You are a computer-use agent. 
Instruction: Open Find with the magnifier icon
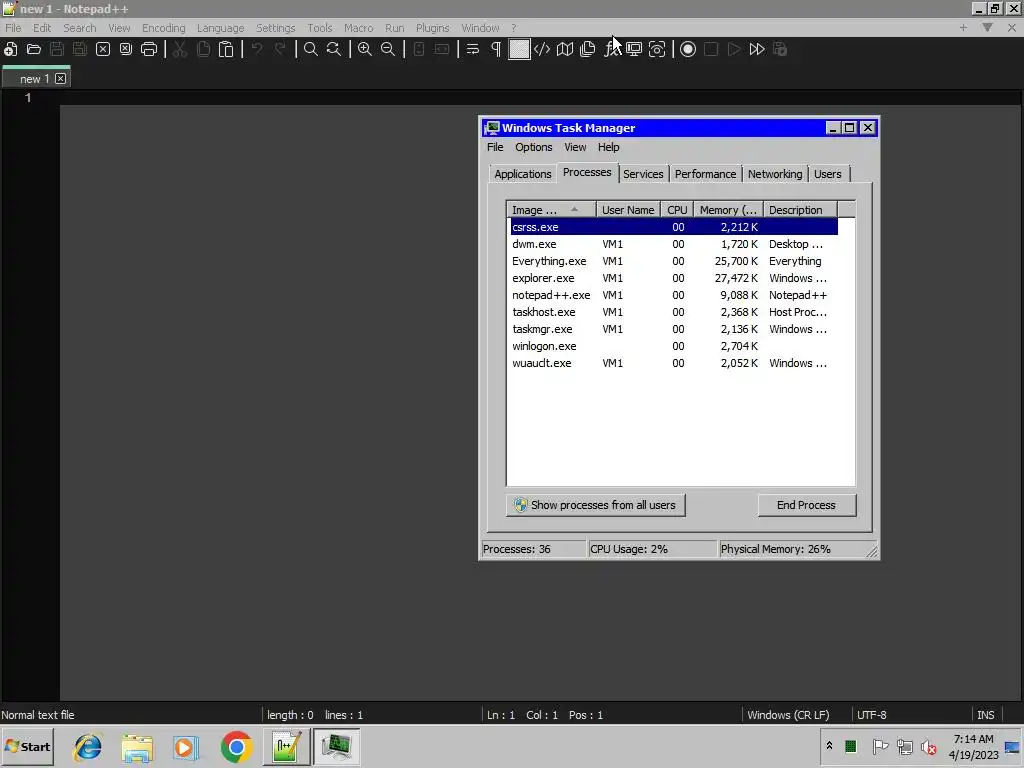click(311, 49)
